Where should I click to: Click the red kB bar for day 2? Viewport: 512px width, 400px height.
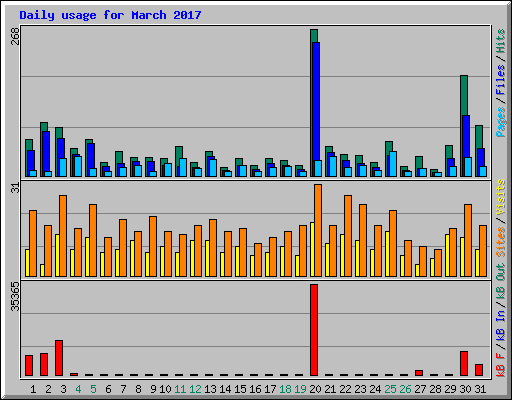(x=44, y=364)
